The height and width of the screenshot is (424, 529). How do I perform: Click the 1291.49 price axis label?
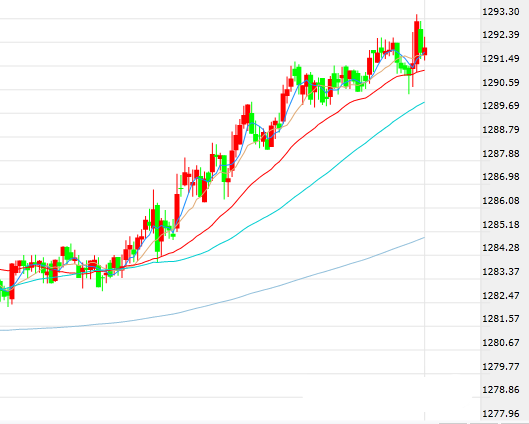coord(501,59)
